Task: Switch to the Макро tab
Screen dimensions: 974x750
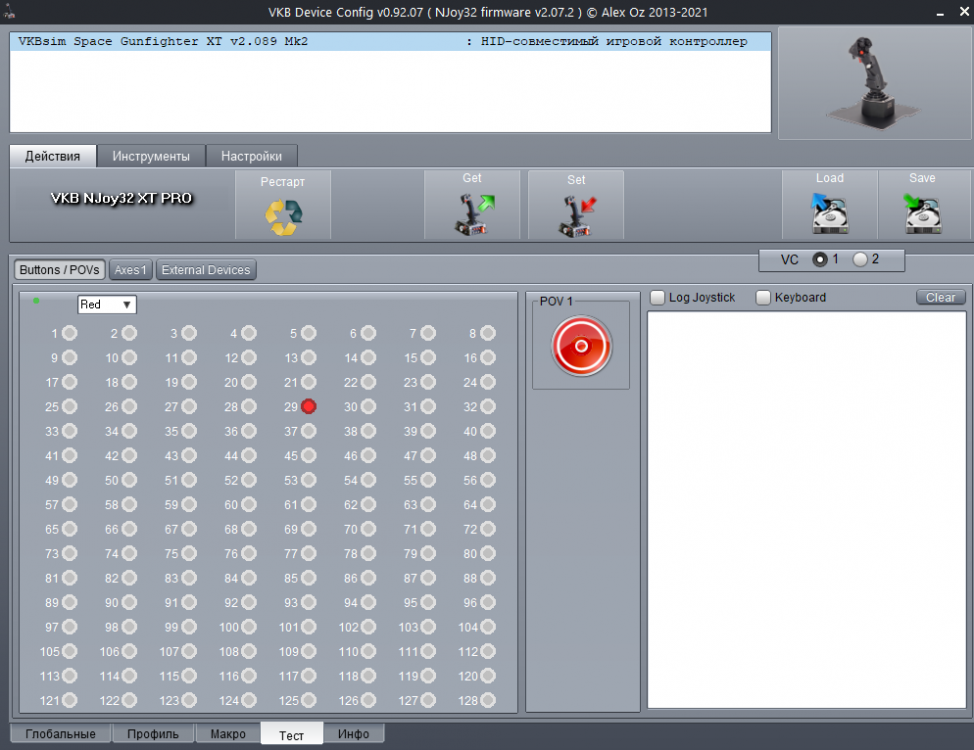Action: point(227,733)
